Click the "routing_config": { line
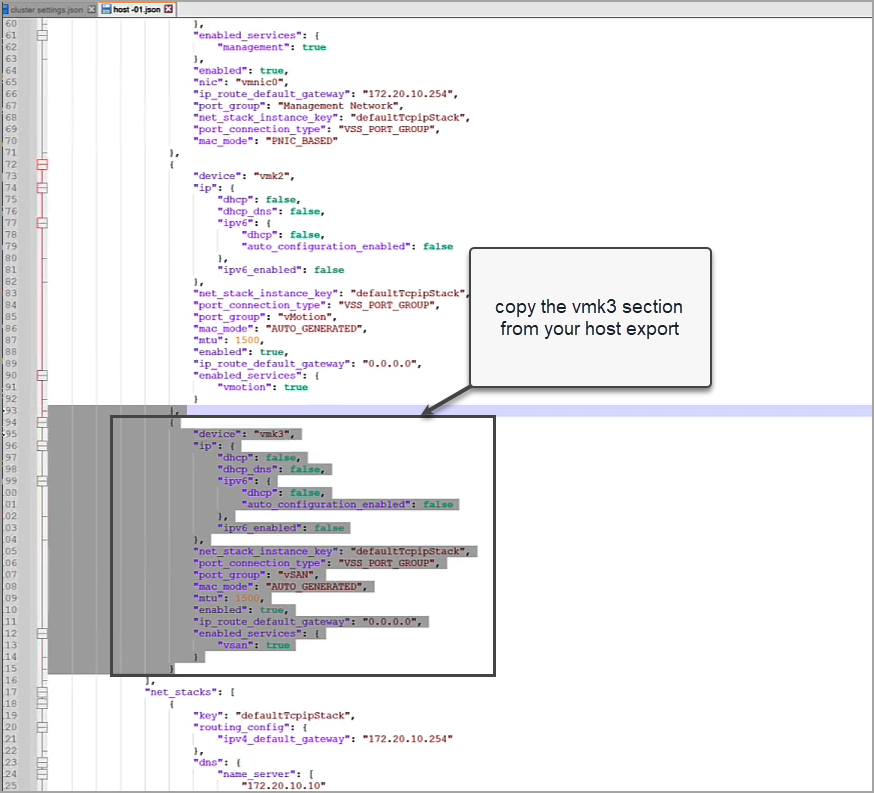874x793 pixels. (250, 727)
